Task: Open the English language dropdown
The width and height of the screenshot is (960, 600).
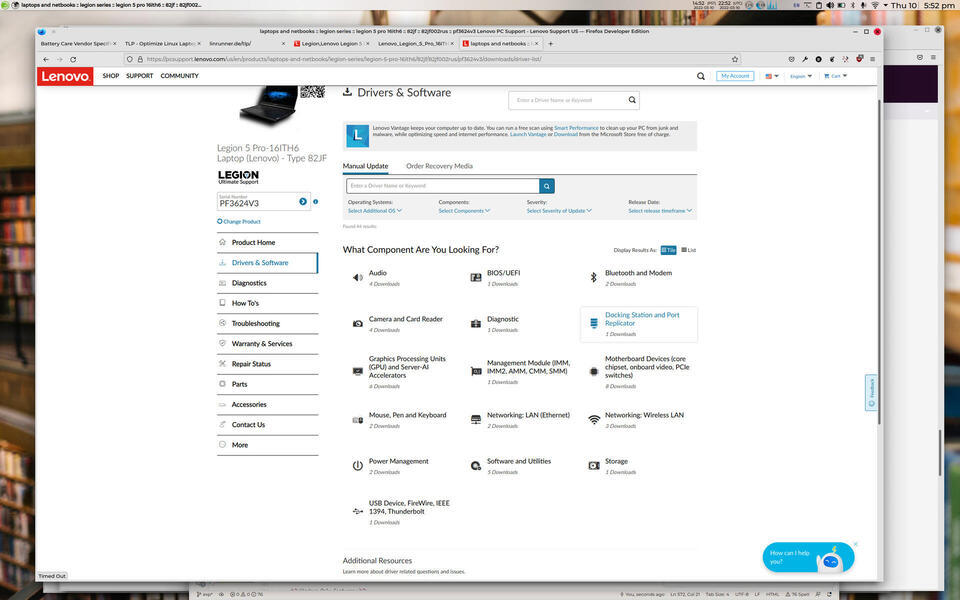Action: (x=801, y=76)
